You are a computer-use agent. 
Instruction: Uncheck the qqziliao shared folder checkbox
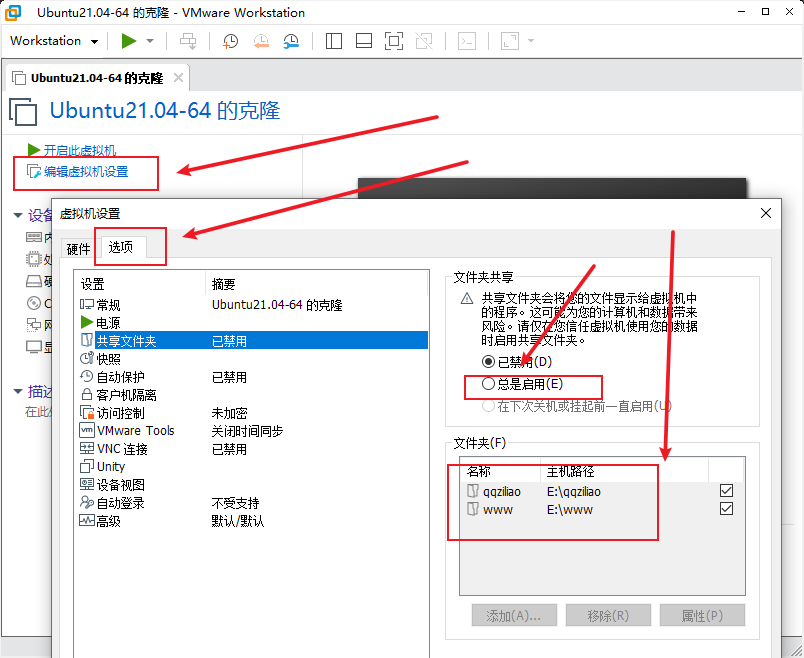pos(726,491)
